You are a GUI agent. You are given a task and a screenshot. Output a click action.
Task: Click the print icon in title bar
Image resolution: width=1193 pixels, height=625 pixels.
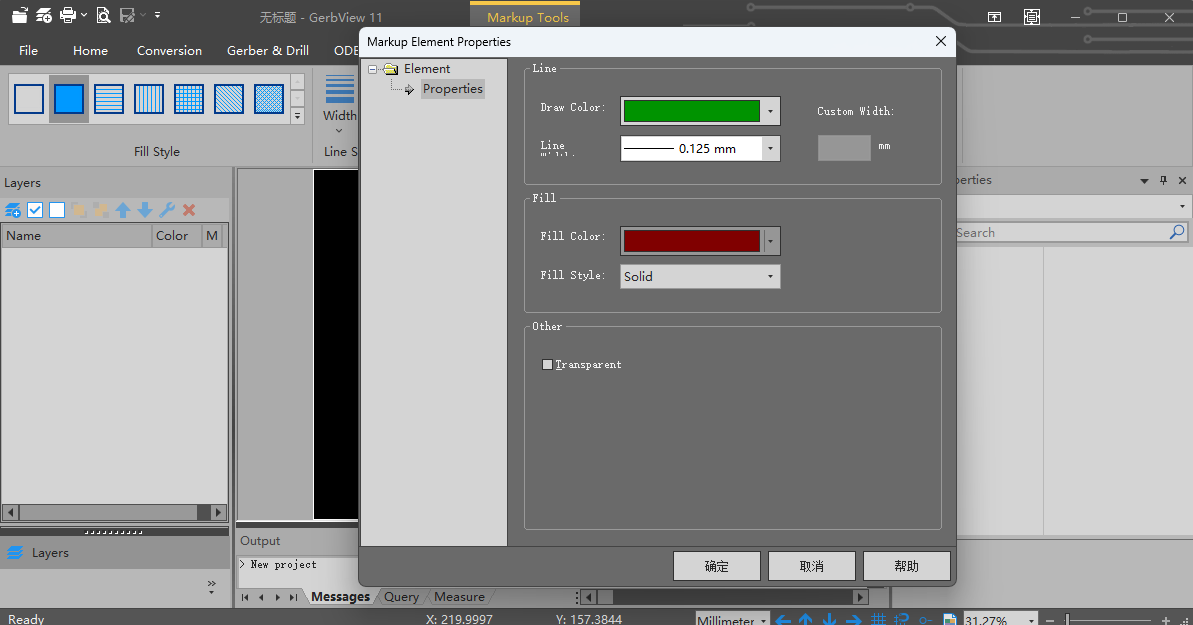tap(68, 16)
